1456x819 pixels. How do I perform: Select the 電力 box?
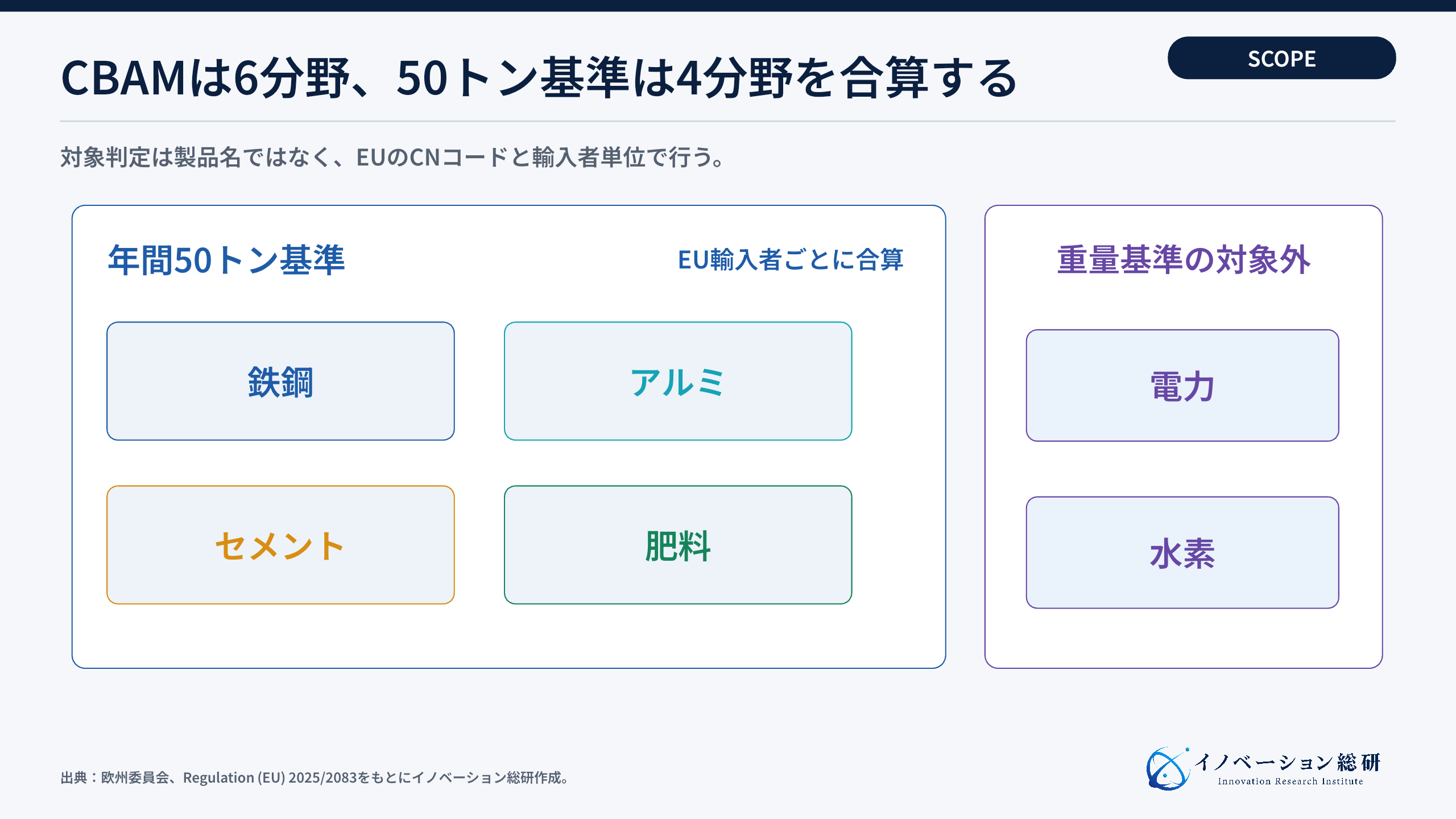1182,386
